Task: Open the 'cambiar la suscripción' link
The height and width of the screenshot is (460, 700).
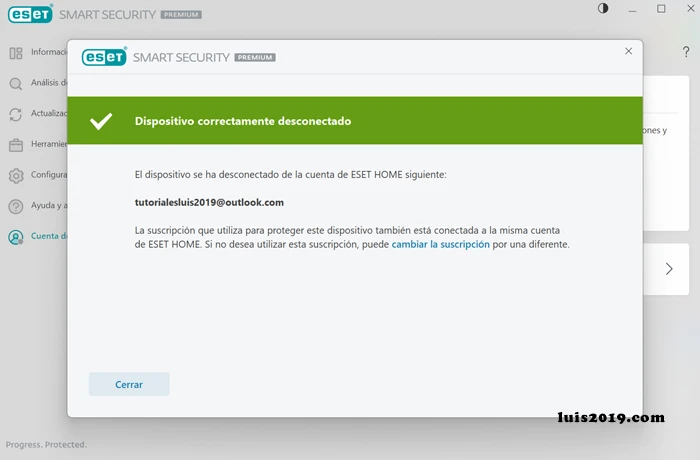Action: pyautogui.click(x=440, y=244)
